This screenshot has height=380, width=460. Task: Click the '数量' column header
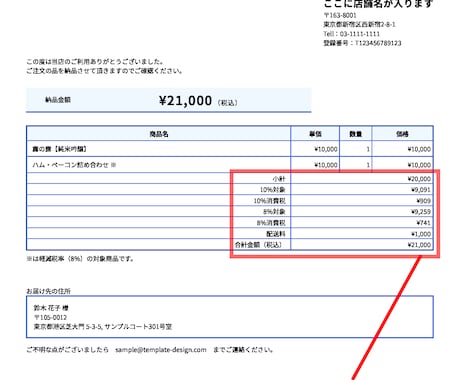[x=356, y=134]
